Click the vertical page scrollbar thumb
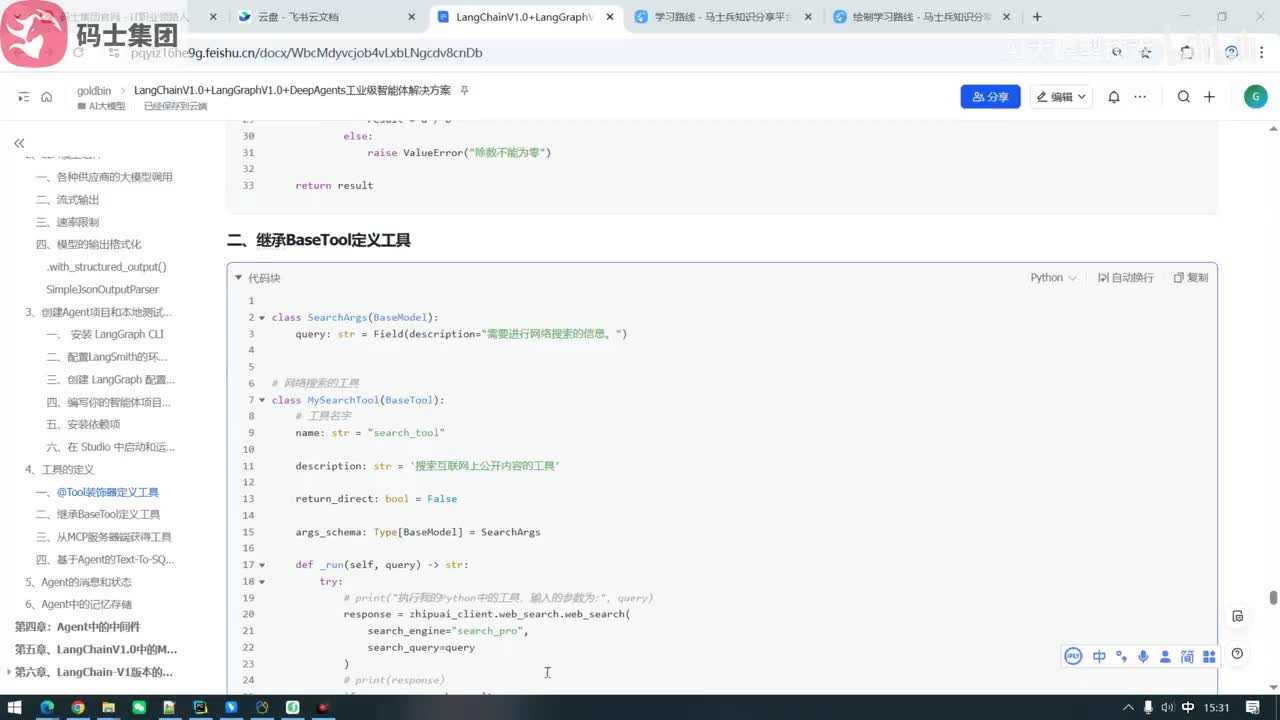This screenshot has width=1280, height=720. 1273,598
